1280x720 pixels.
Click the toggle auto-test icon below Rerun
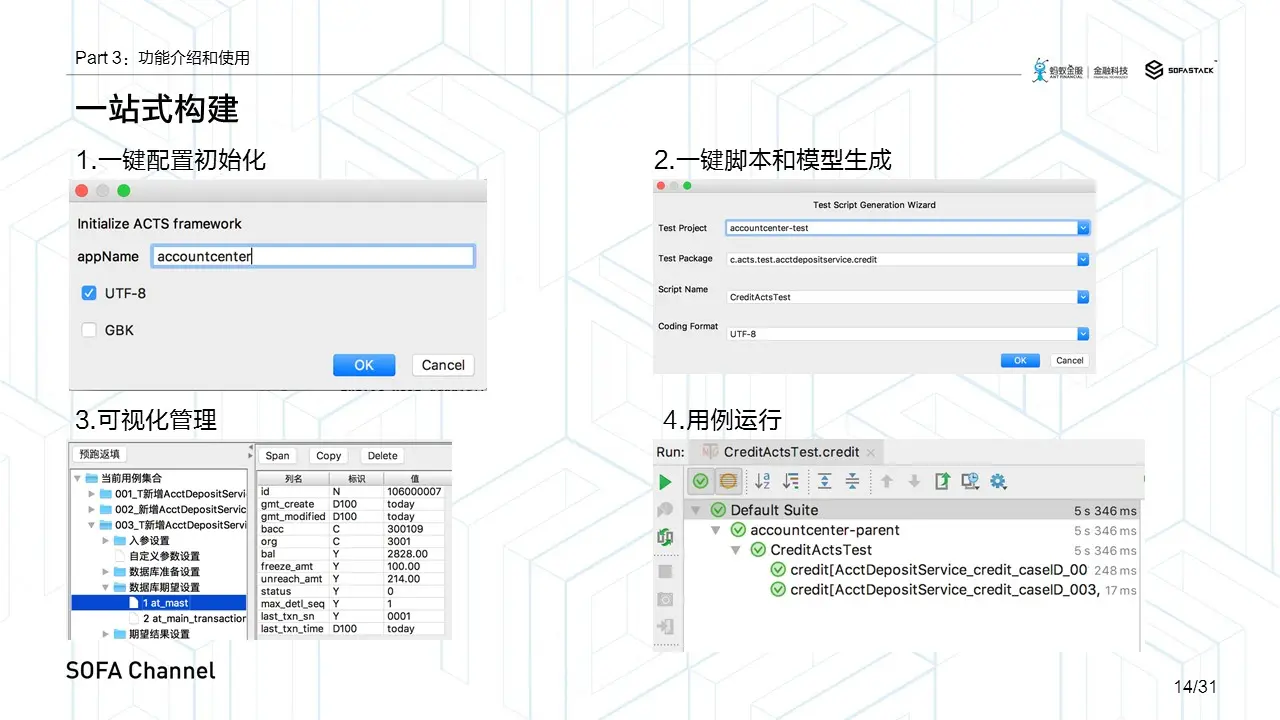665,538
